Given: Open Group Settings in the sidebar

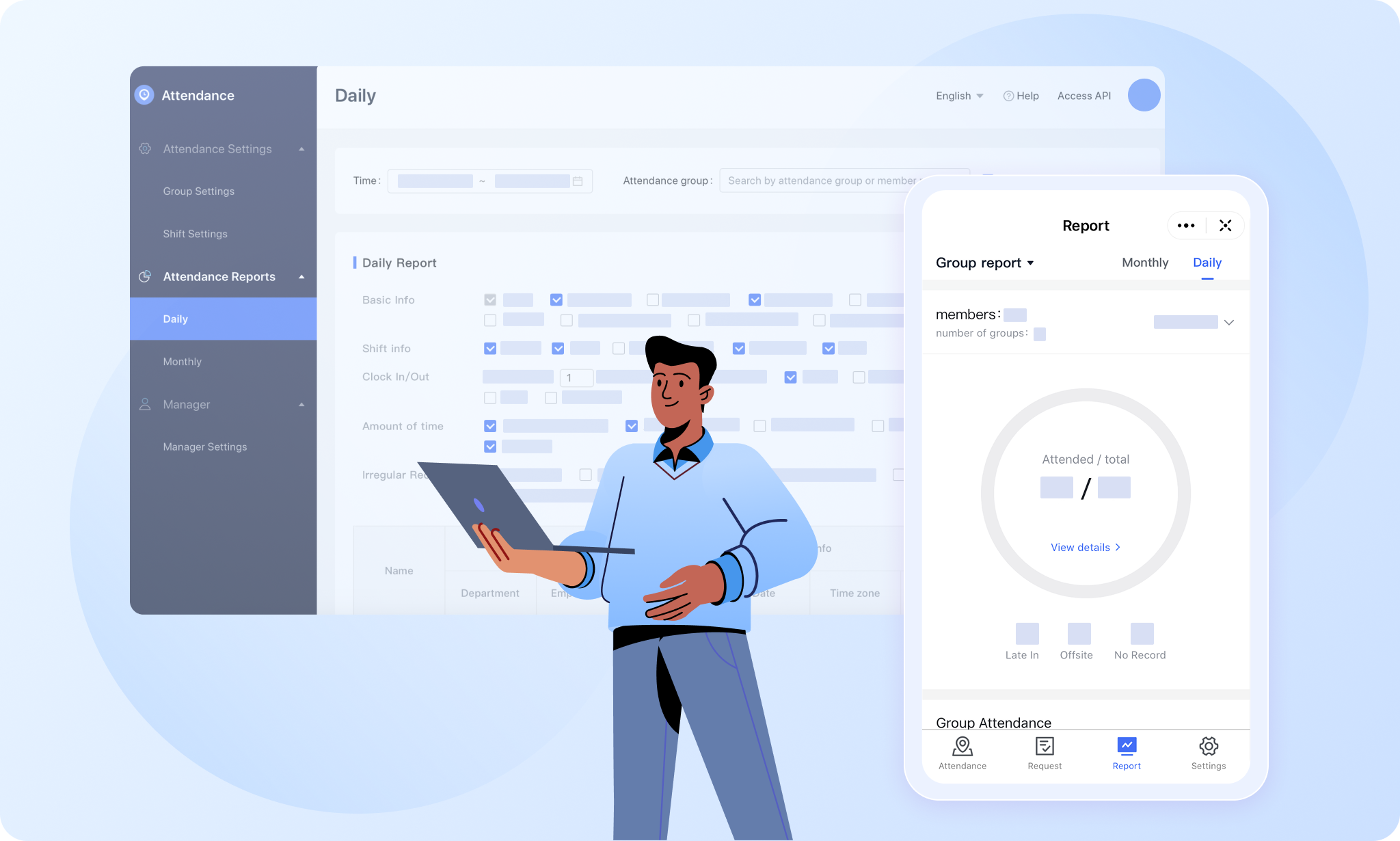Looking at the screenshot, I should tap(199, 191).
